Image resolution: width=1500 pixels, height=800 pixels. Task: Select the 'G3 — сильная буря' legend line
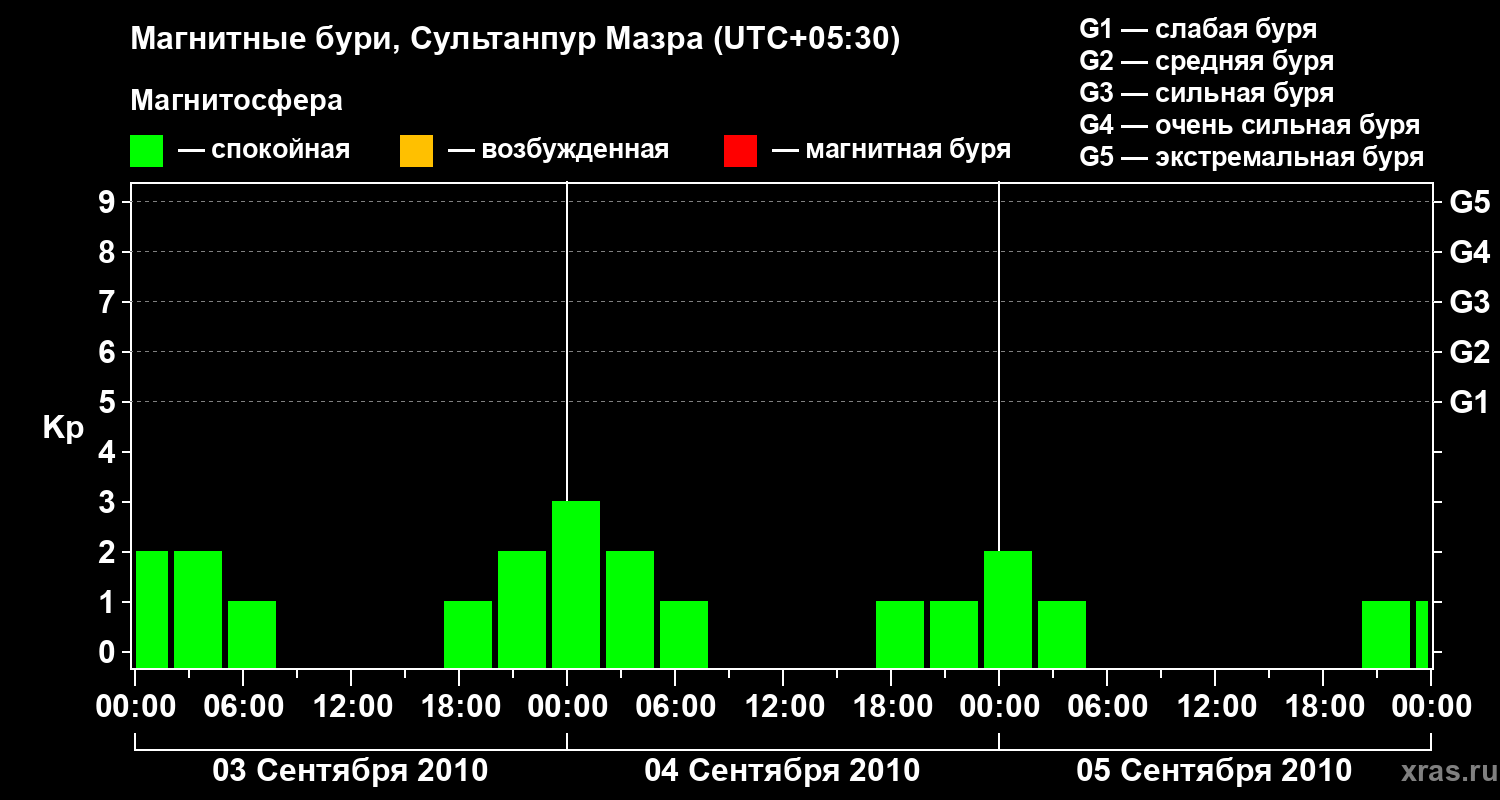(x=1207, y=93)
